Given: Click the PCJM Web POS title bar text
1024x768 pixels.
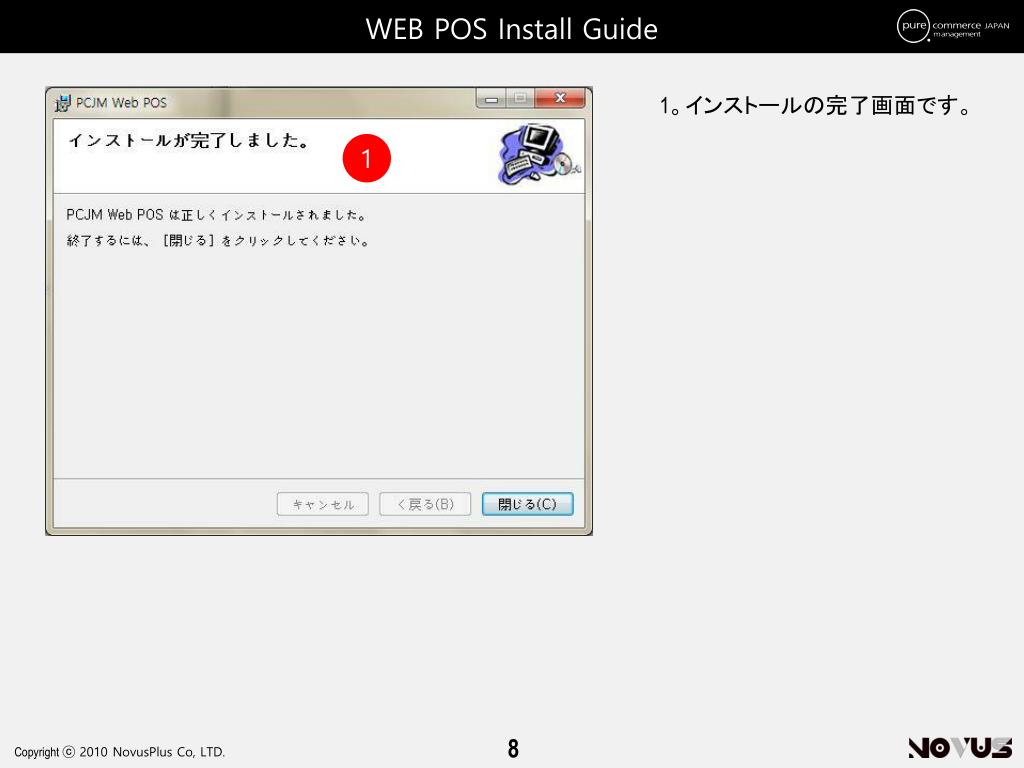Looking at the screenshot, I should [121, 103].
